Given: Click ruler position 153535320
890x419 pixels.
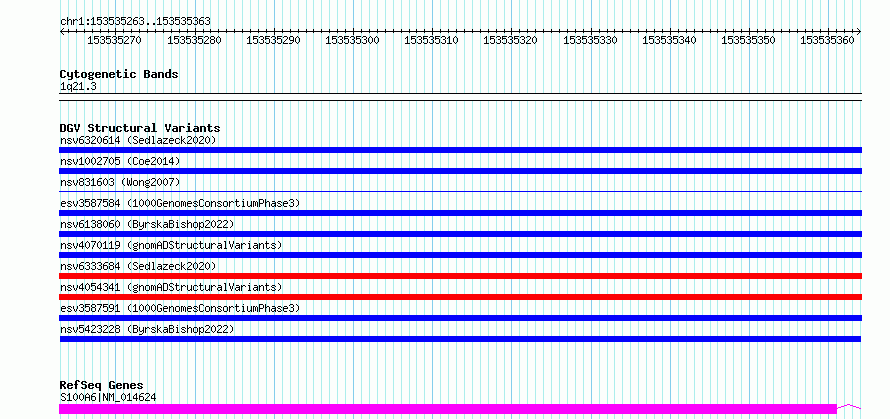Looking at the screenshot, I should click(x=510, y=40).
